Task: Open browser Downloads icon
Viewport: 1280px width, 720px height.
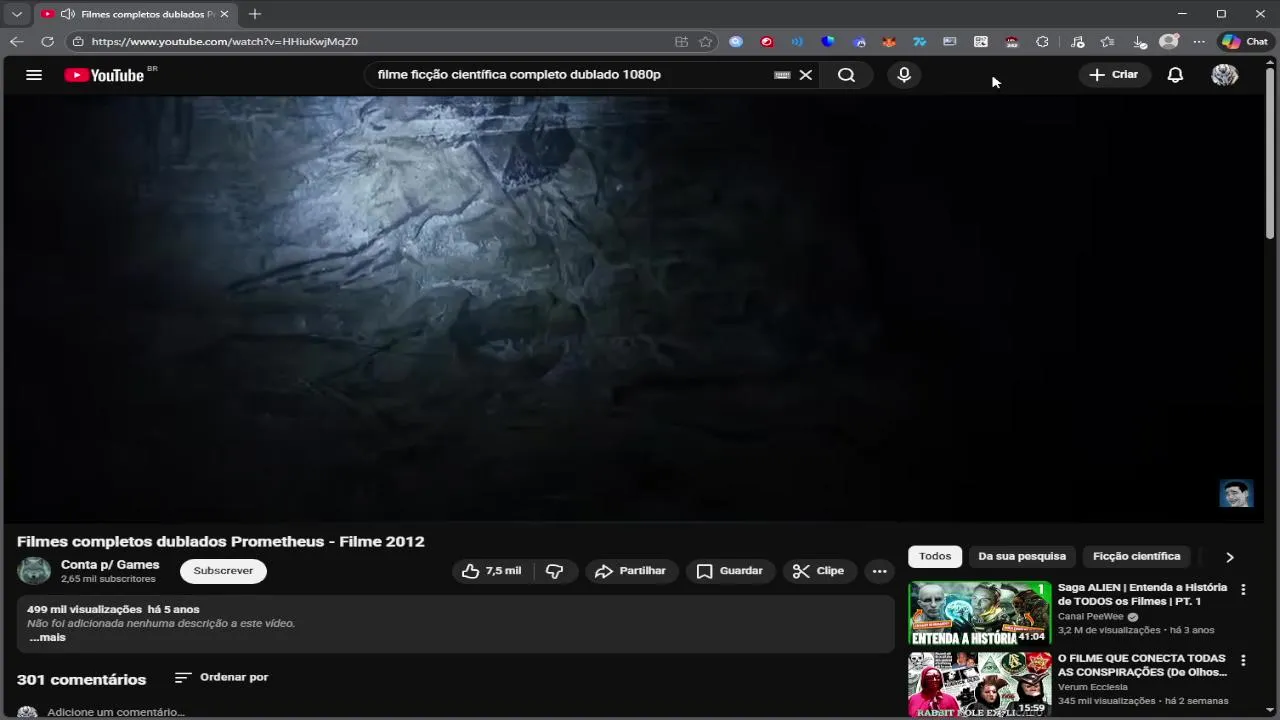Action: tap(1138, 42)
